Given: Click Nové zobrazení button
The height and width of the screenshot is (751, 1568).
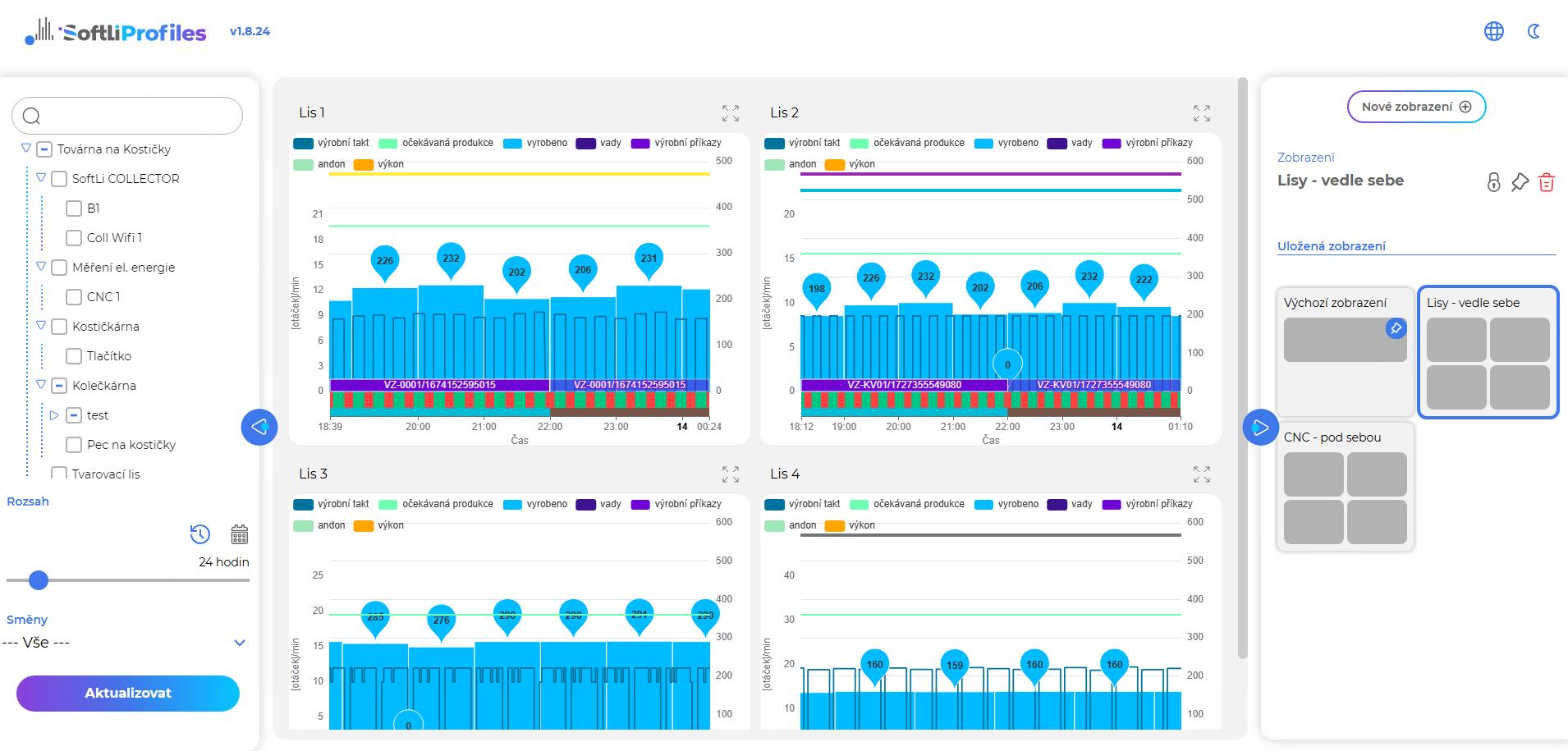Looking at the screenshot, I should pos(1416,107).
